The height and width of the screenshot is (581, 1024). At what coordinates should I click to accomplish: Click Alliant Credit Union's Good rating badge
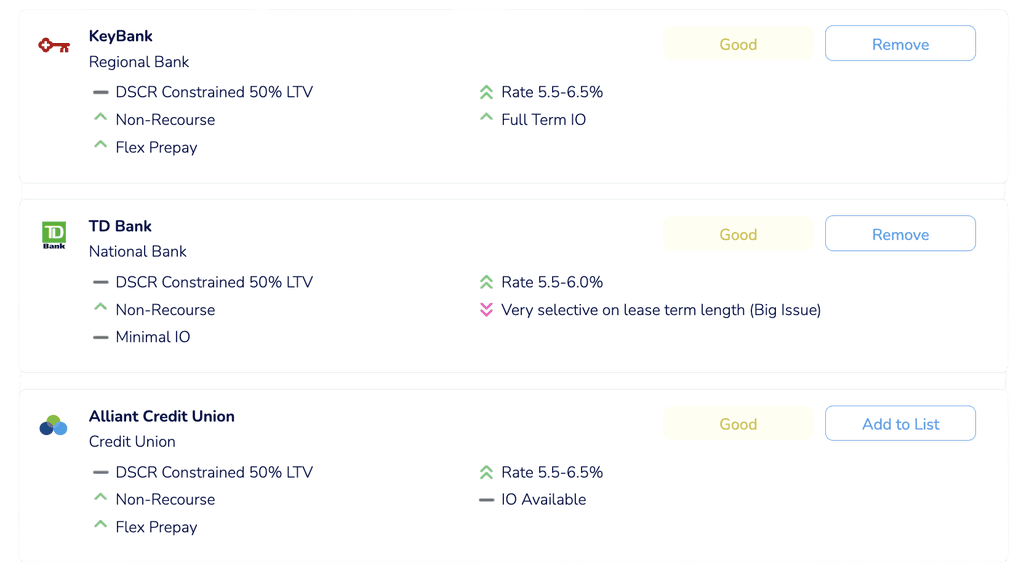tap(738, 424)
